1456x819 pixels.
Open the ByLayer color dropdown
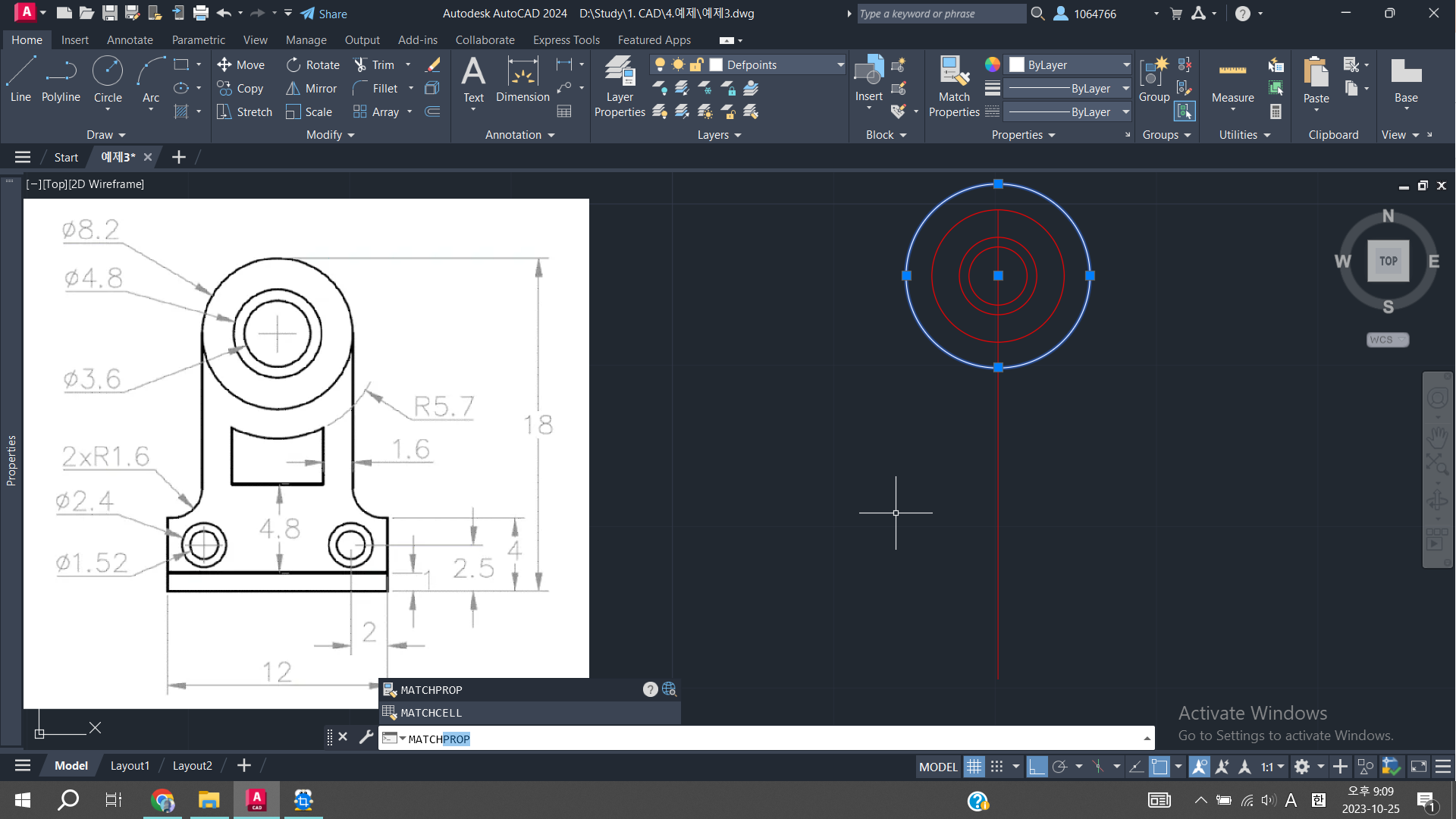pos(1126,65)
